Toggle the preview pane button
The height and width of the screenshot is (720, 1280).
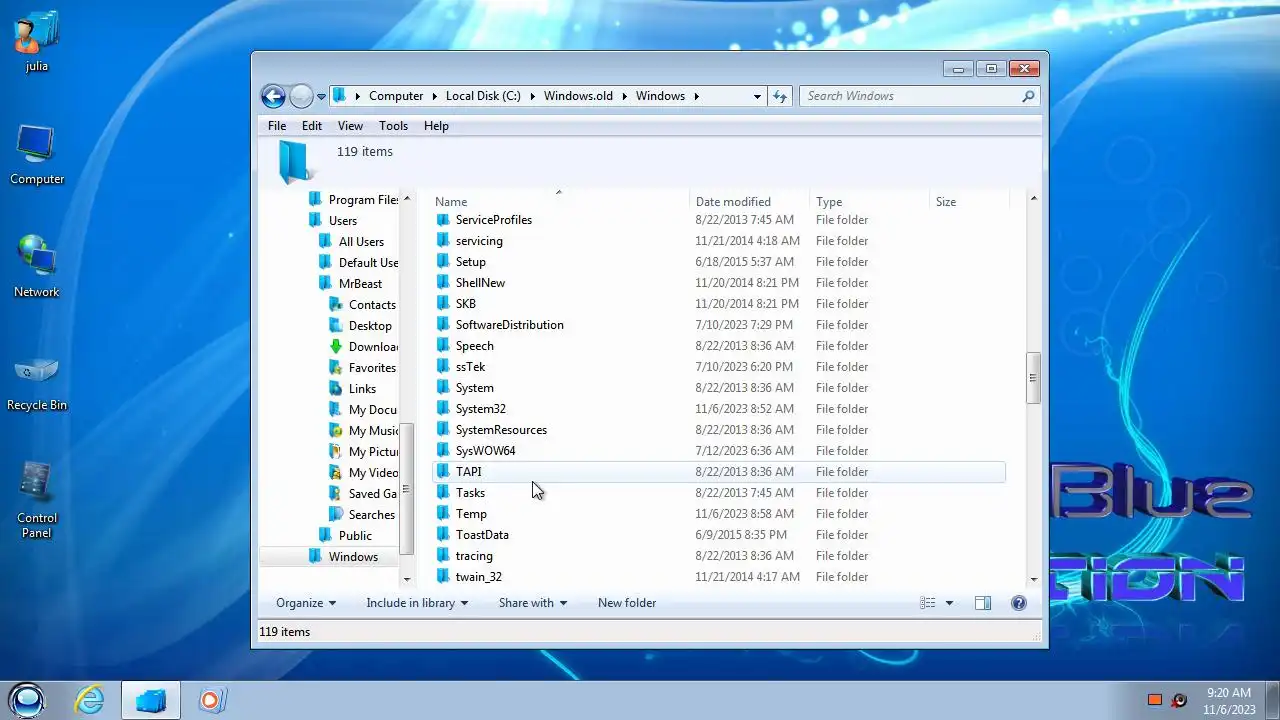point(983,603)
